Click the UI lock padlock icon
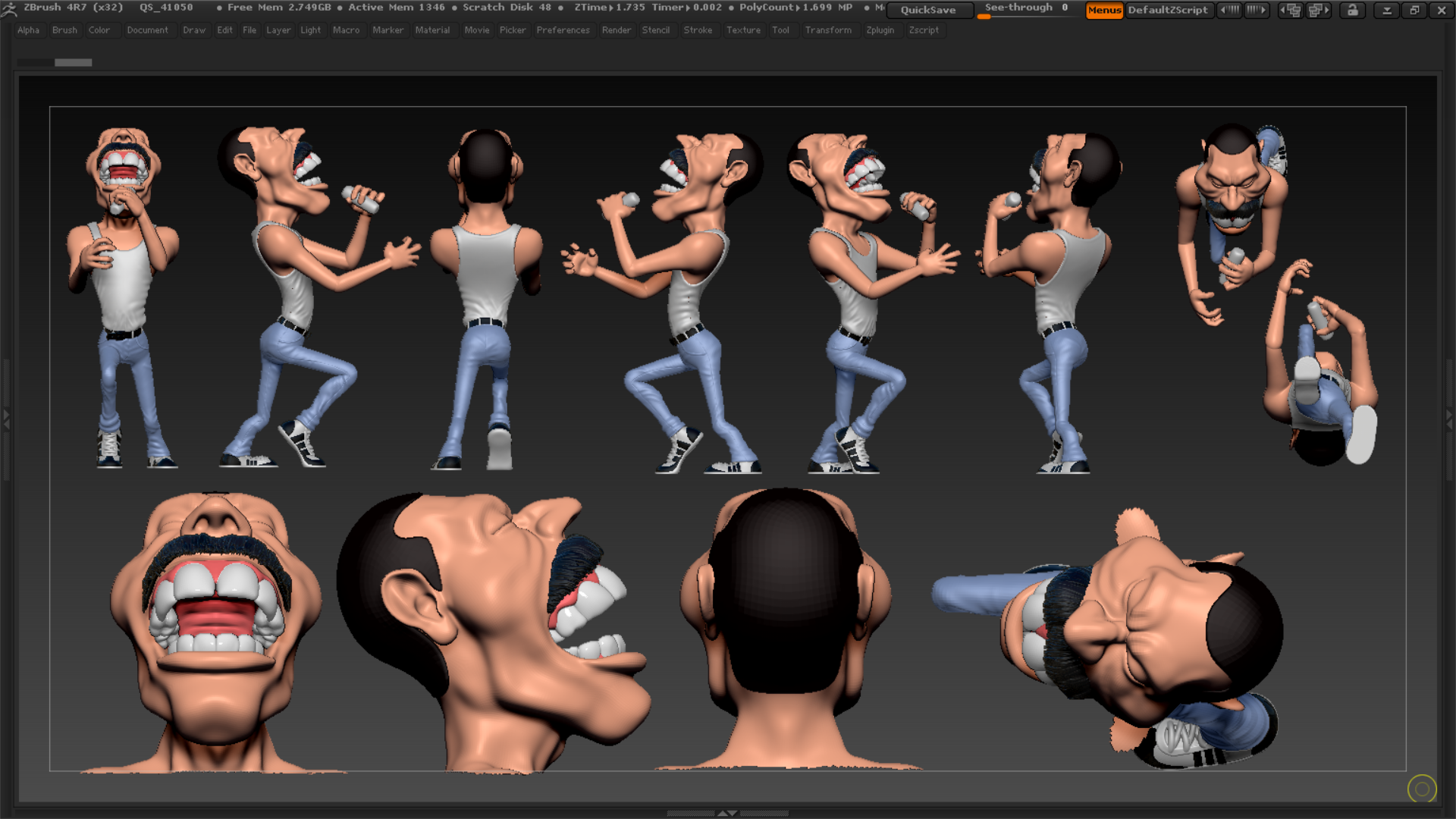 click(x=1352, y=10)
